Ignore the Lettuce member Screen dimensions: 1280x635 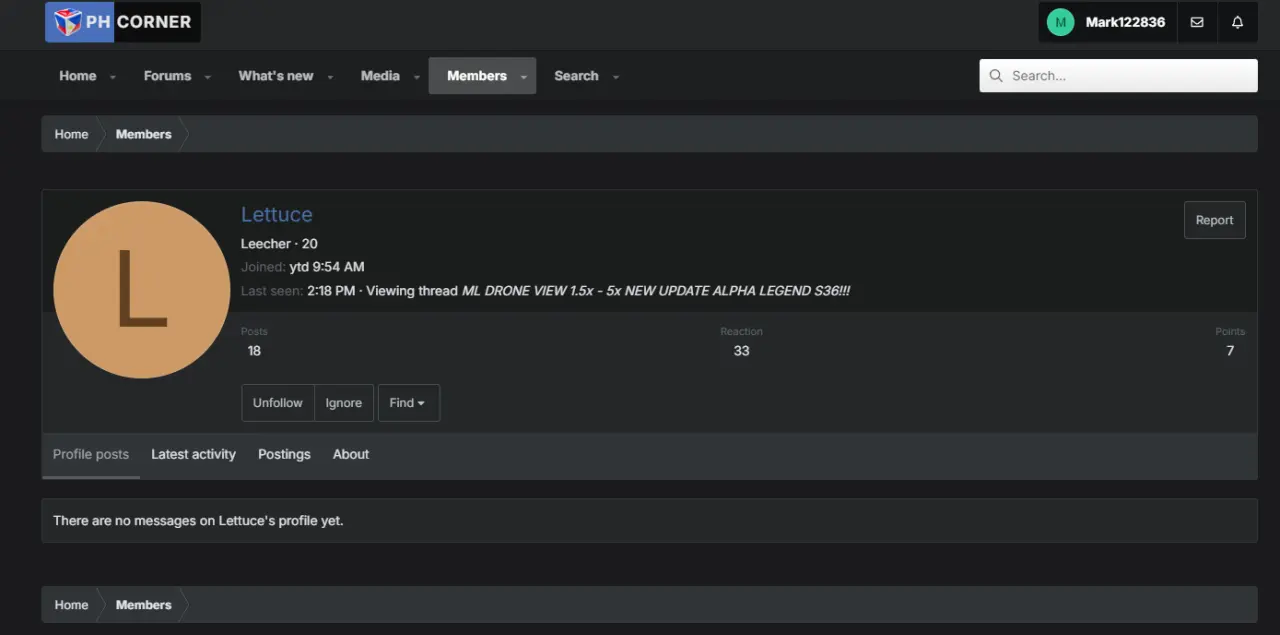coord(344,403)
